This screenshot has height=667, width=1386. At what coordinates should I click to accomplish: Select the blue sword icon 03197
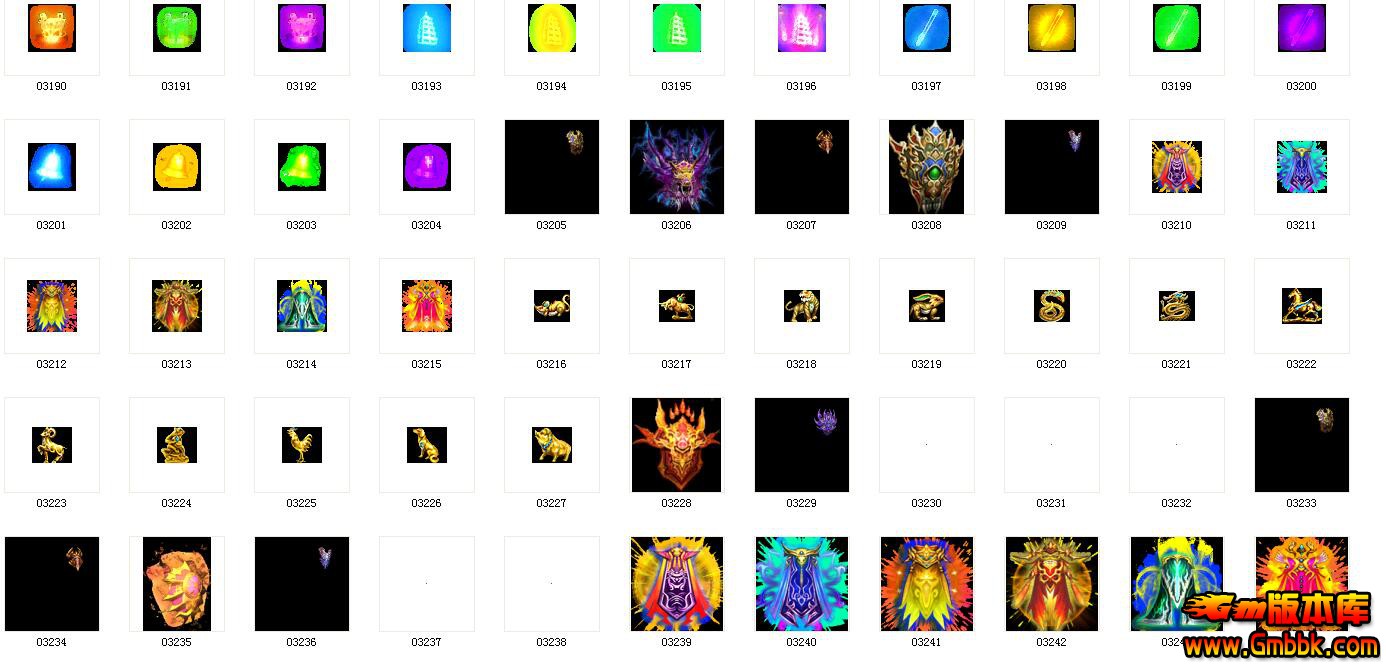(x=926, y=29)
